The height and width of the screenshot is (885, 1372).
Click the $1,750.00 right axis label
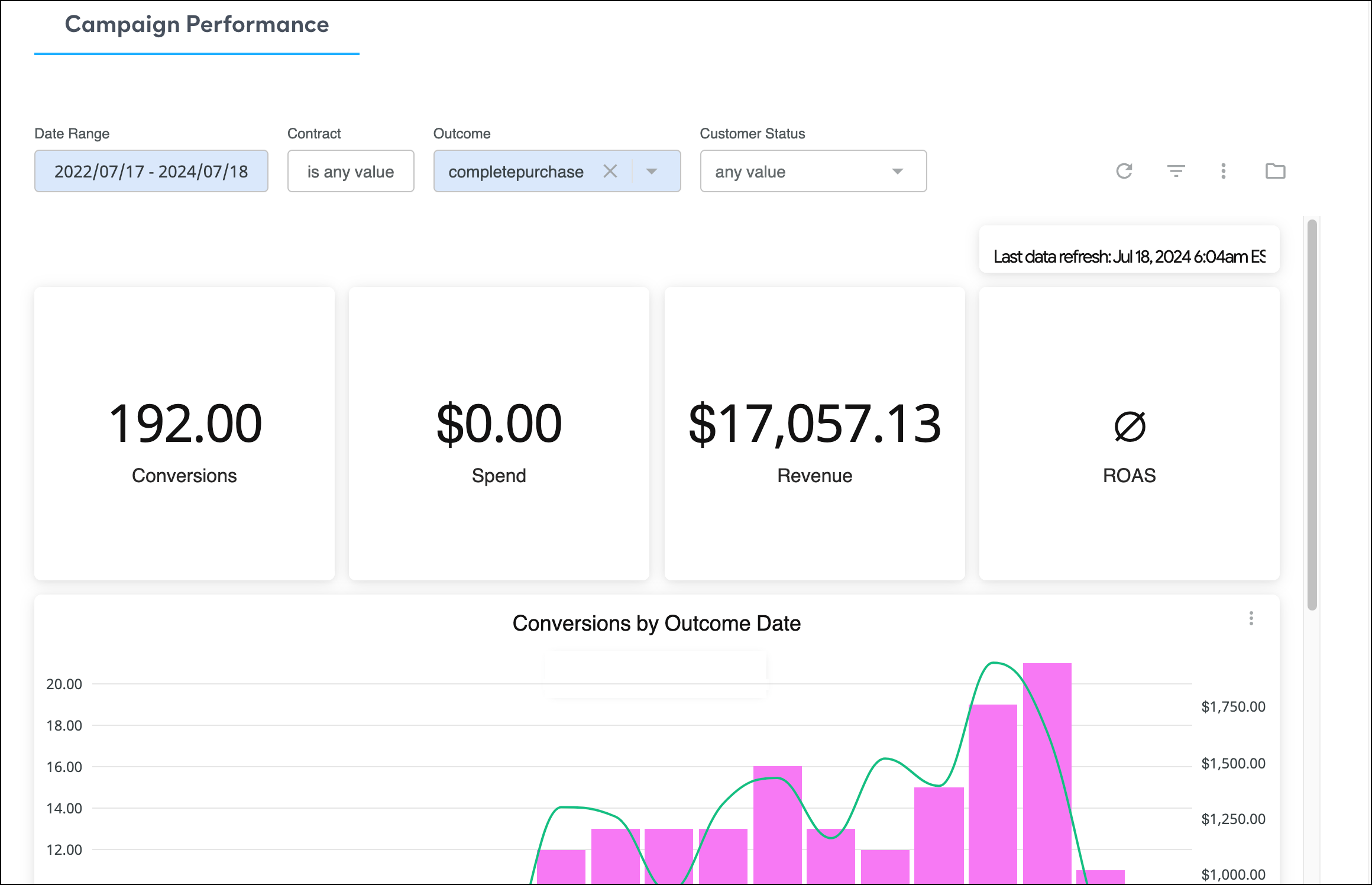(1233, 706)
